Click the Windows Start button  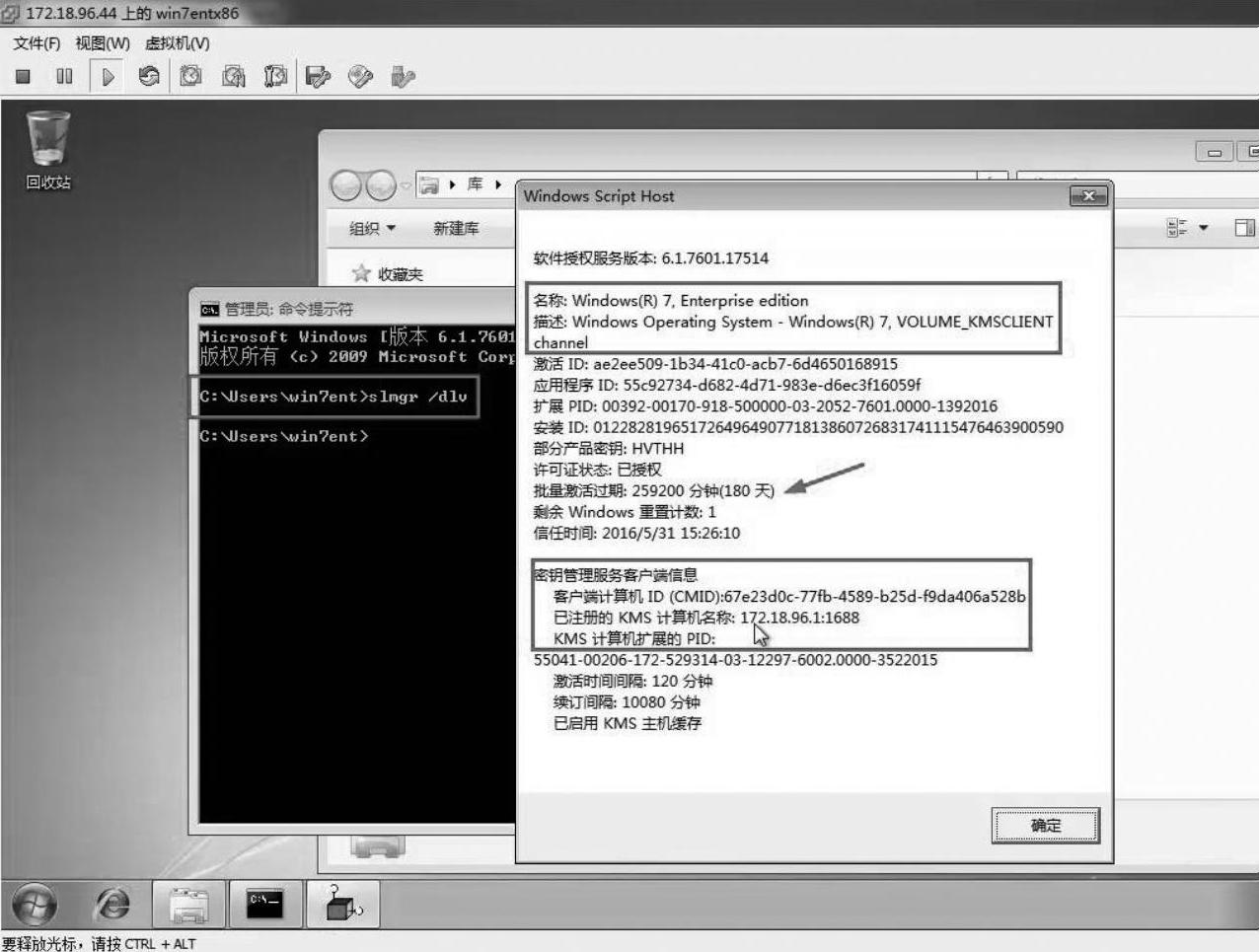[x=35, y=904]
